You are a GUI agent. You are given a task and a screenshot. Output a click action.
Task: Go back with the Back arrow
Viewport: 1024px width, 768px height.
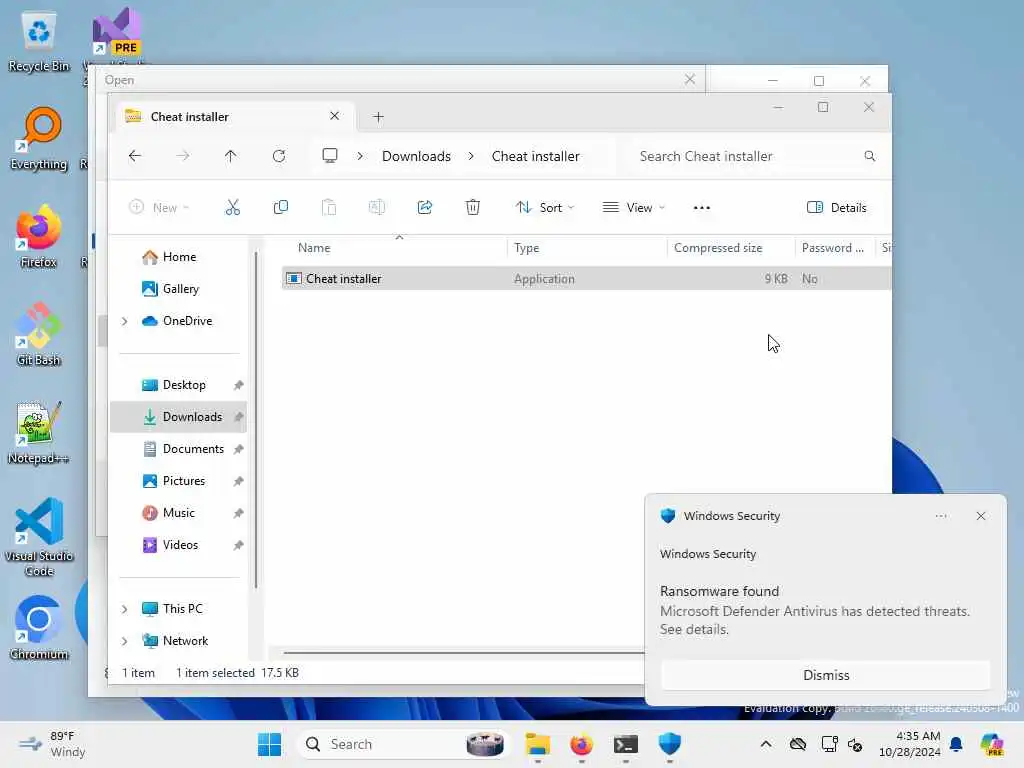(135, 156)
